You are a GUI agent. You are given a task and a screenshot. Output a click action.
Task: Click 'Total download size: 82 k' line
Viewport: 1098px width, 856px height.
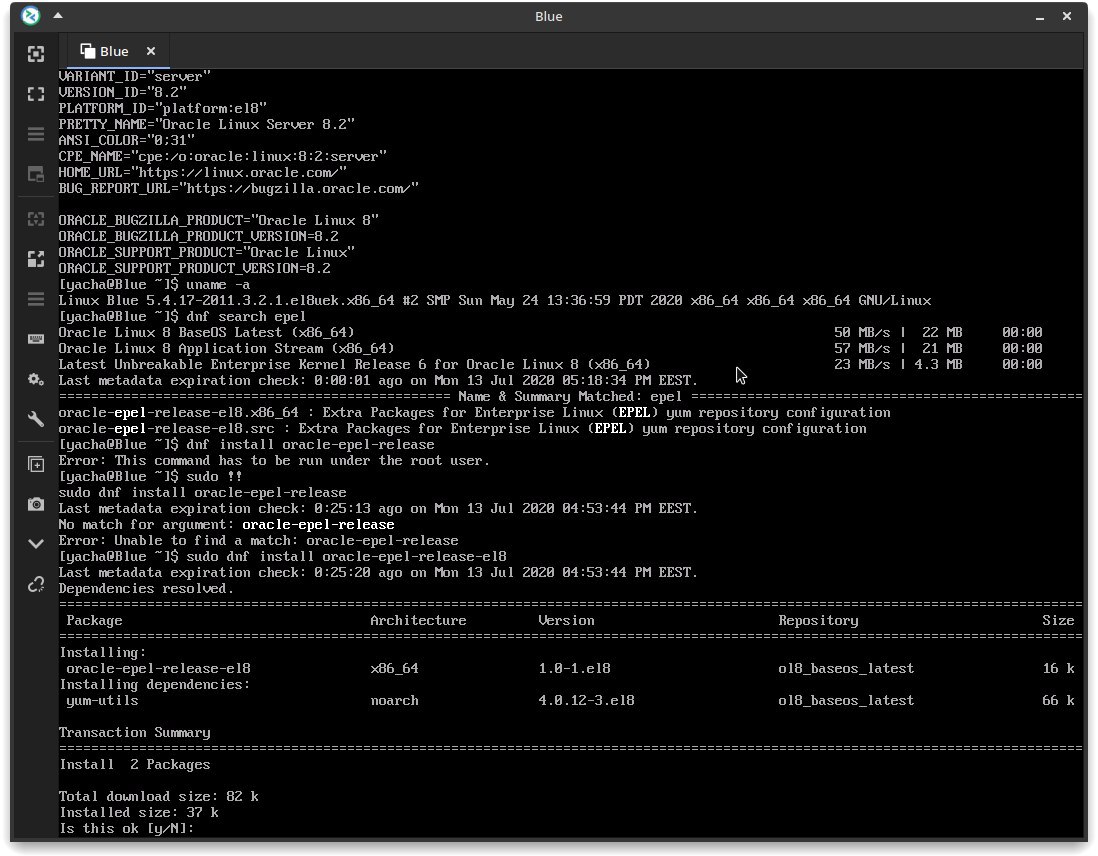159,796
